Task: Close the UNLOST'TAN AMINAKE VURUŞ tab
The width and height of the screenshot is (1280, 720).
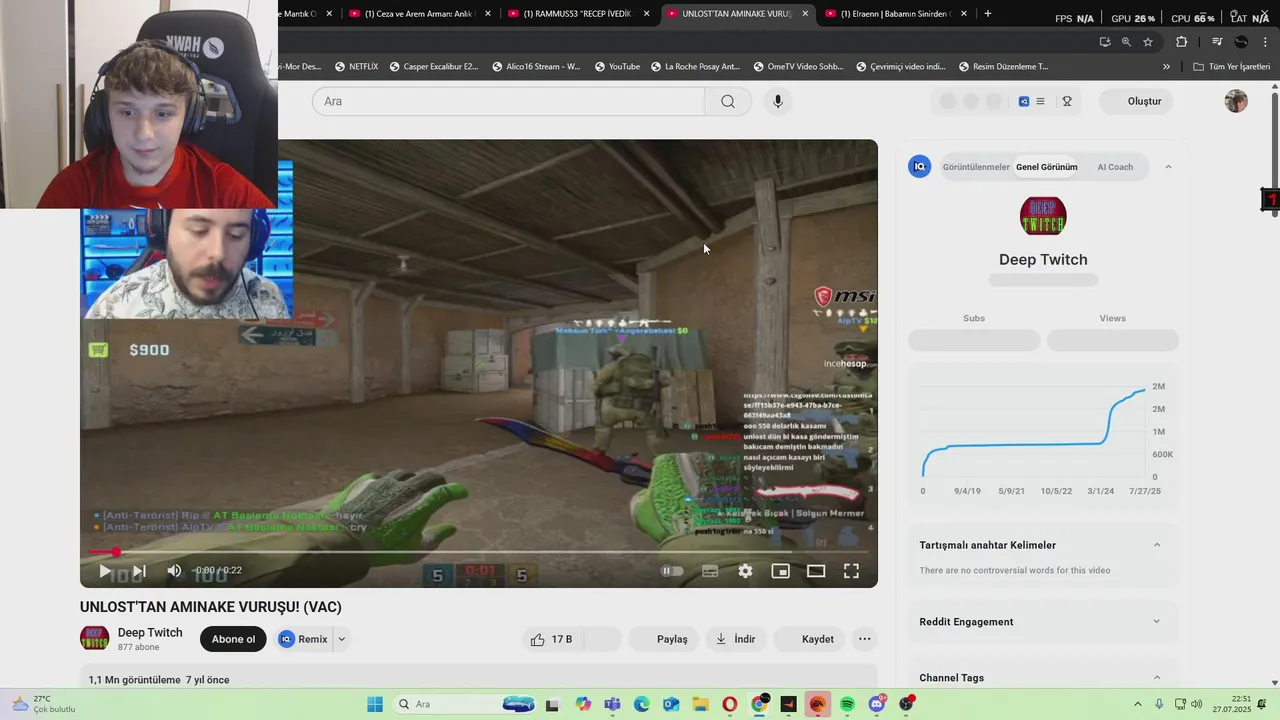Action: (x=805, y=14)
